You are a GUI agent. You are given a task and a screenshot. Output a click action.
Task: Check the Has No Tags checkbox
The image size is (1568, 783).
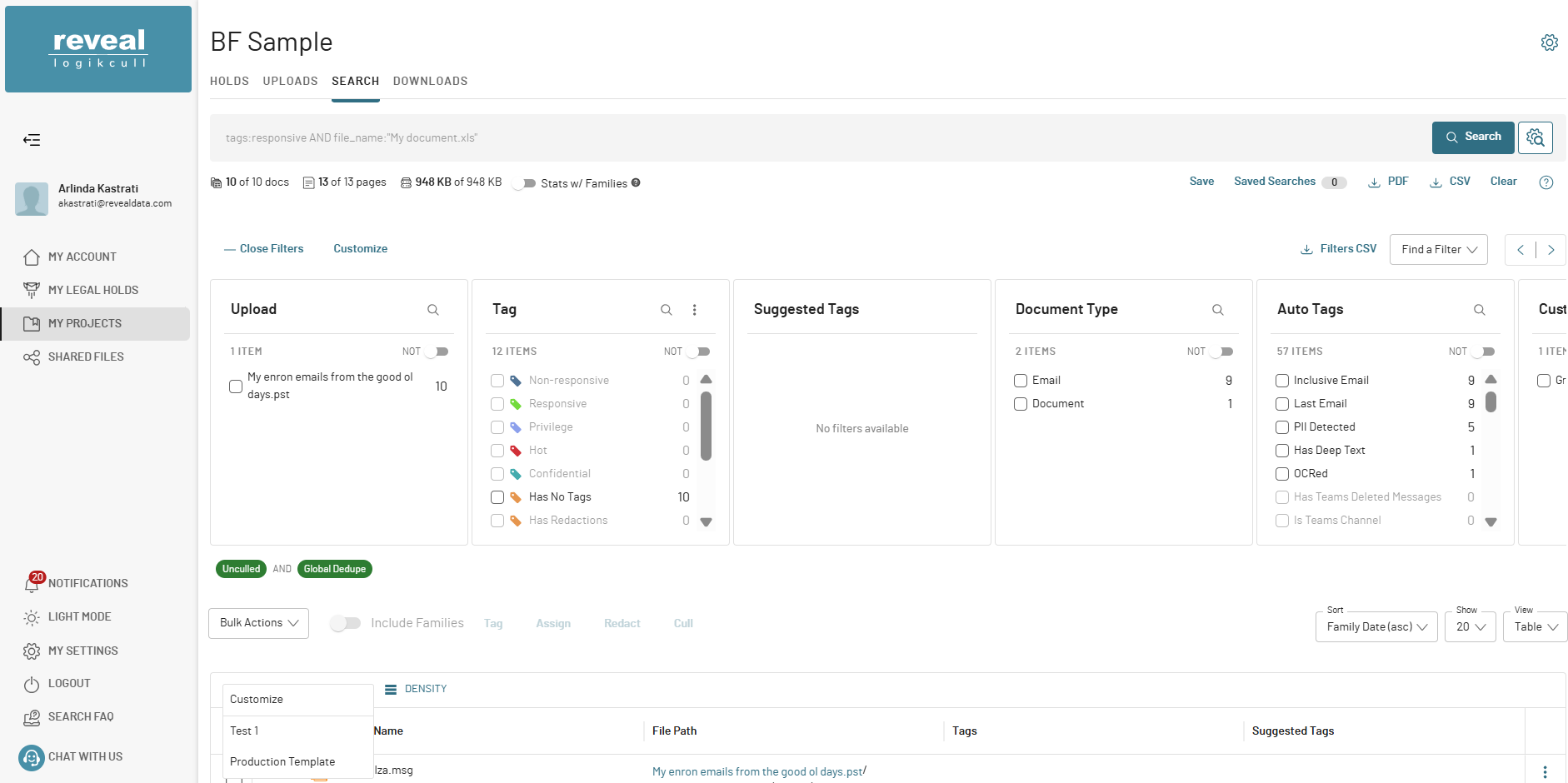(x=497, y=497)
